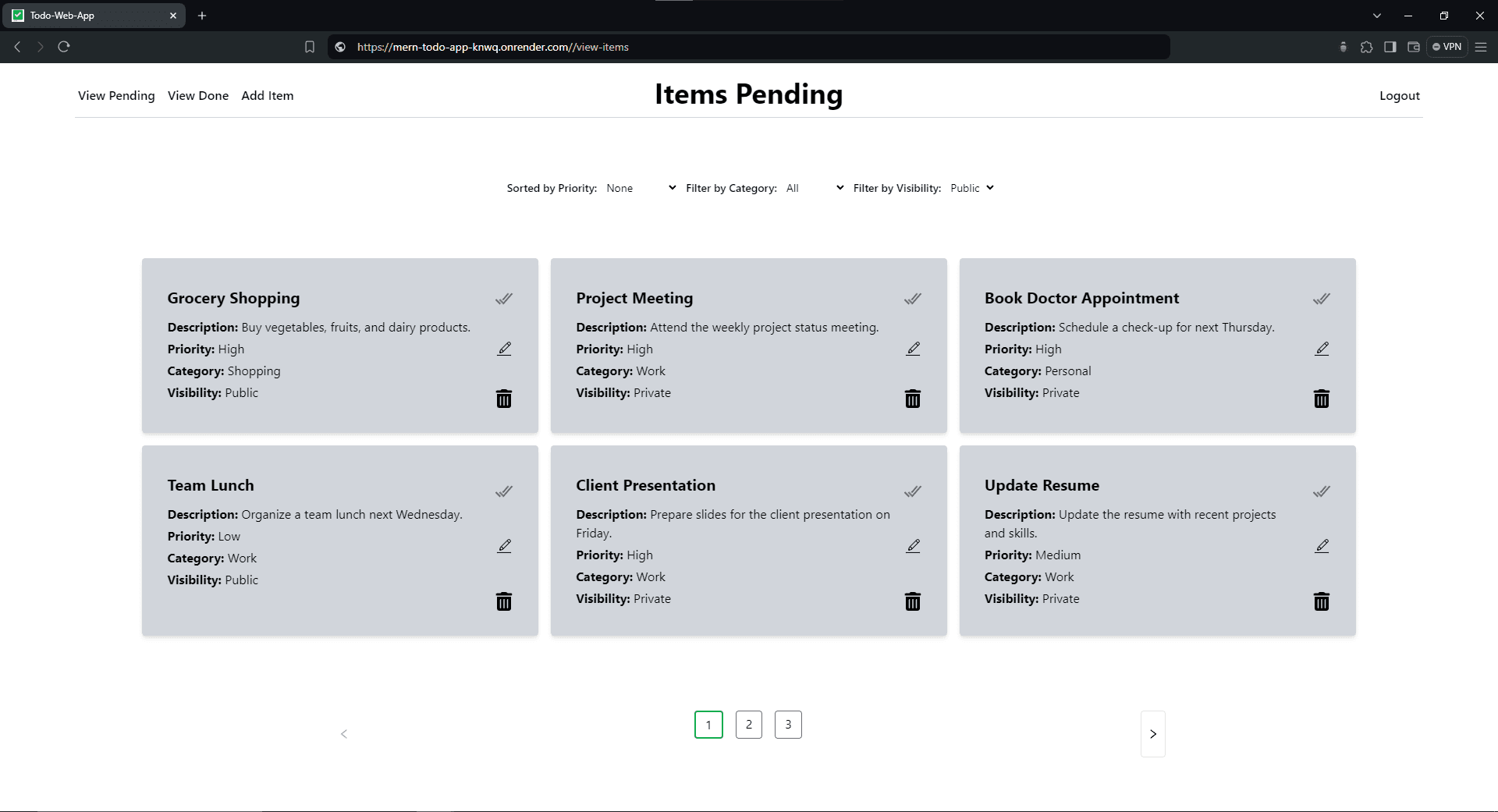The image size is (1498, 812).
Task: Mark Grocery Shopping as done
Action: (x=504, y=299)
